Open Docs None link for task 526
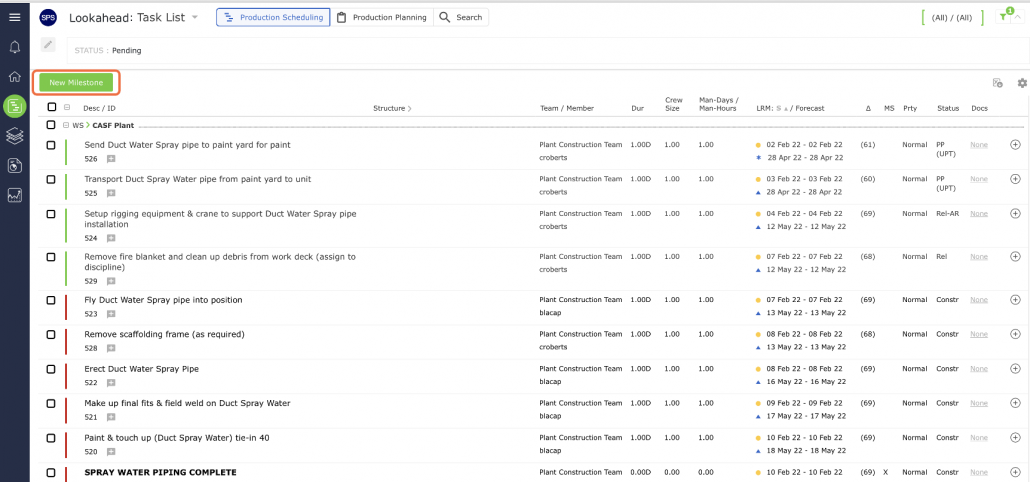1030x482 pixels. (979, 144)
